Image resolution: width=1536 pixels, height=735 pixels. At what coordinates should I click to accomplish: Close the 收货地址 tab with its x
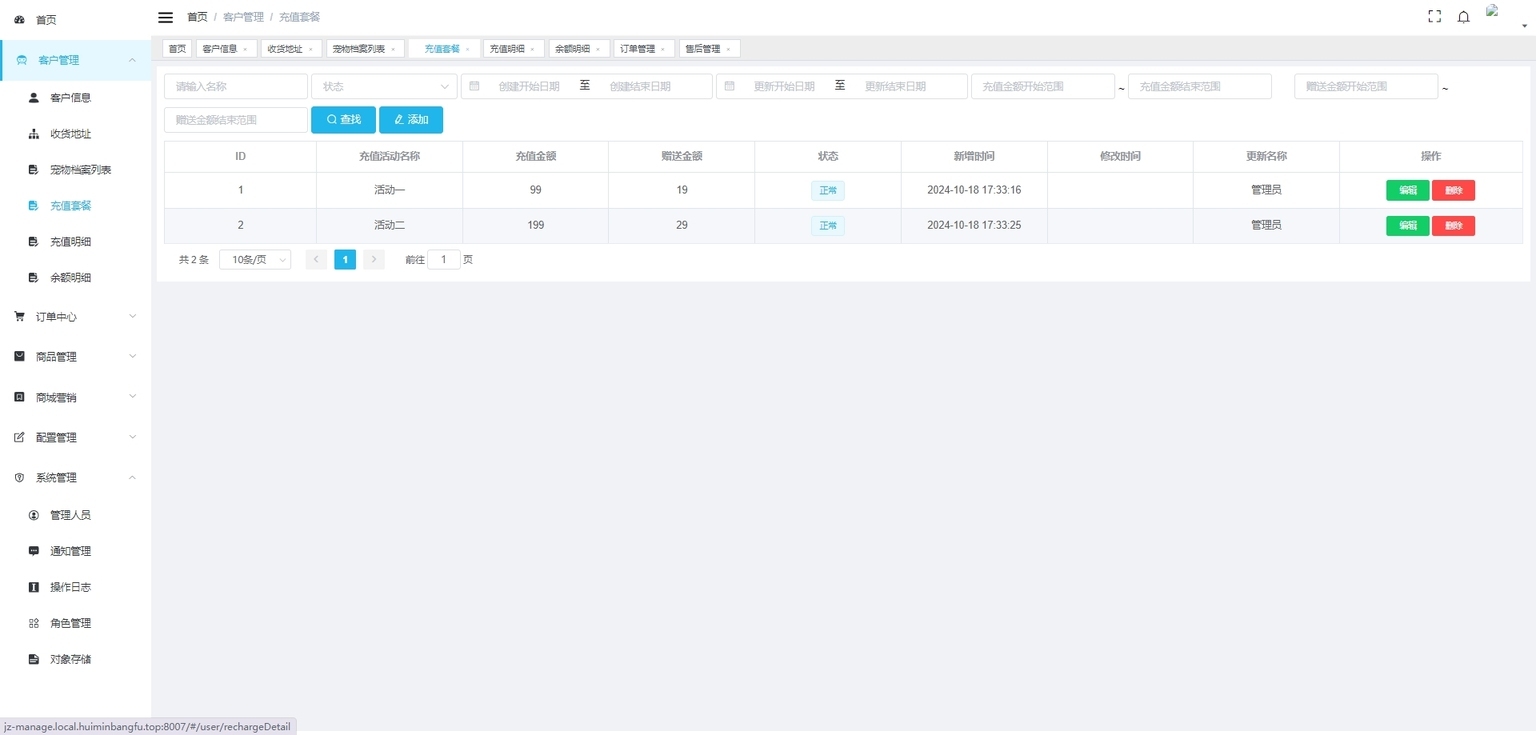click(310, 49)
